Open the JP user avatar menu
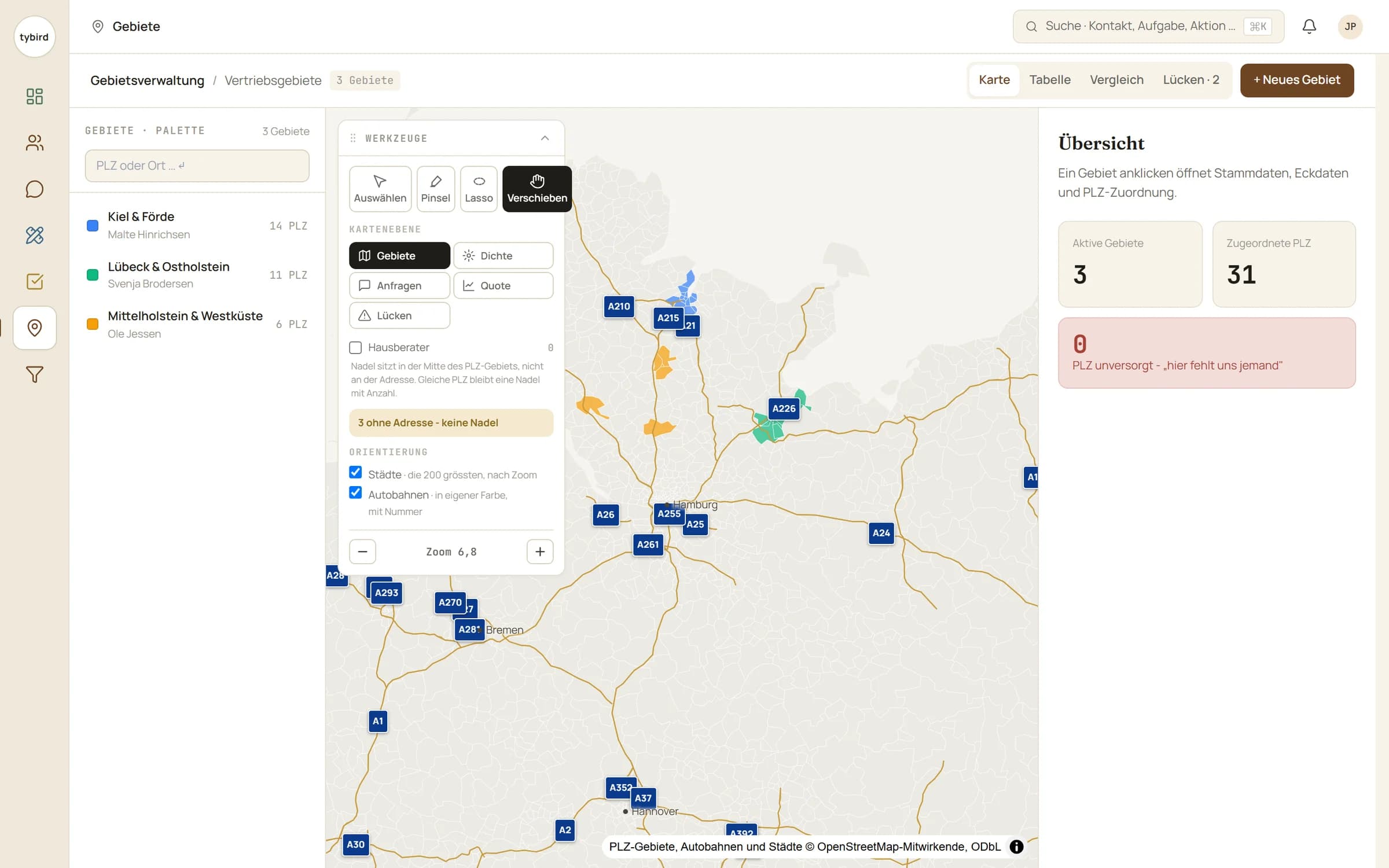1389x868 pixels. 1350,27
